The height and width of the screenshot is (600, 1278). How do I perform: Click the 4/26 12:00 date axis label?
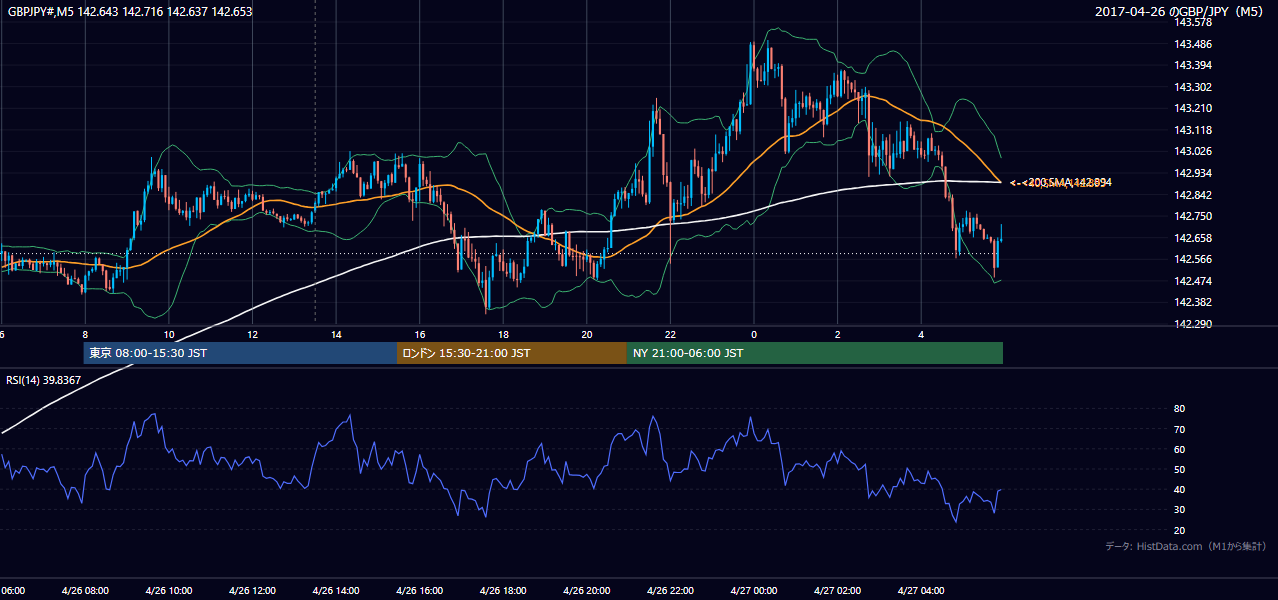(252, 590)
